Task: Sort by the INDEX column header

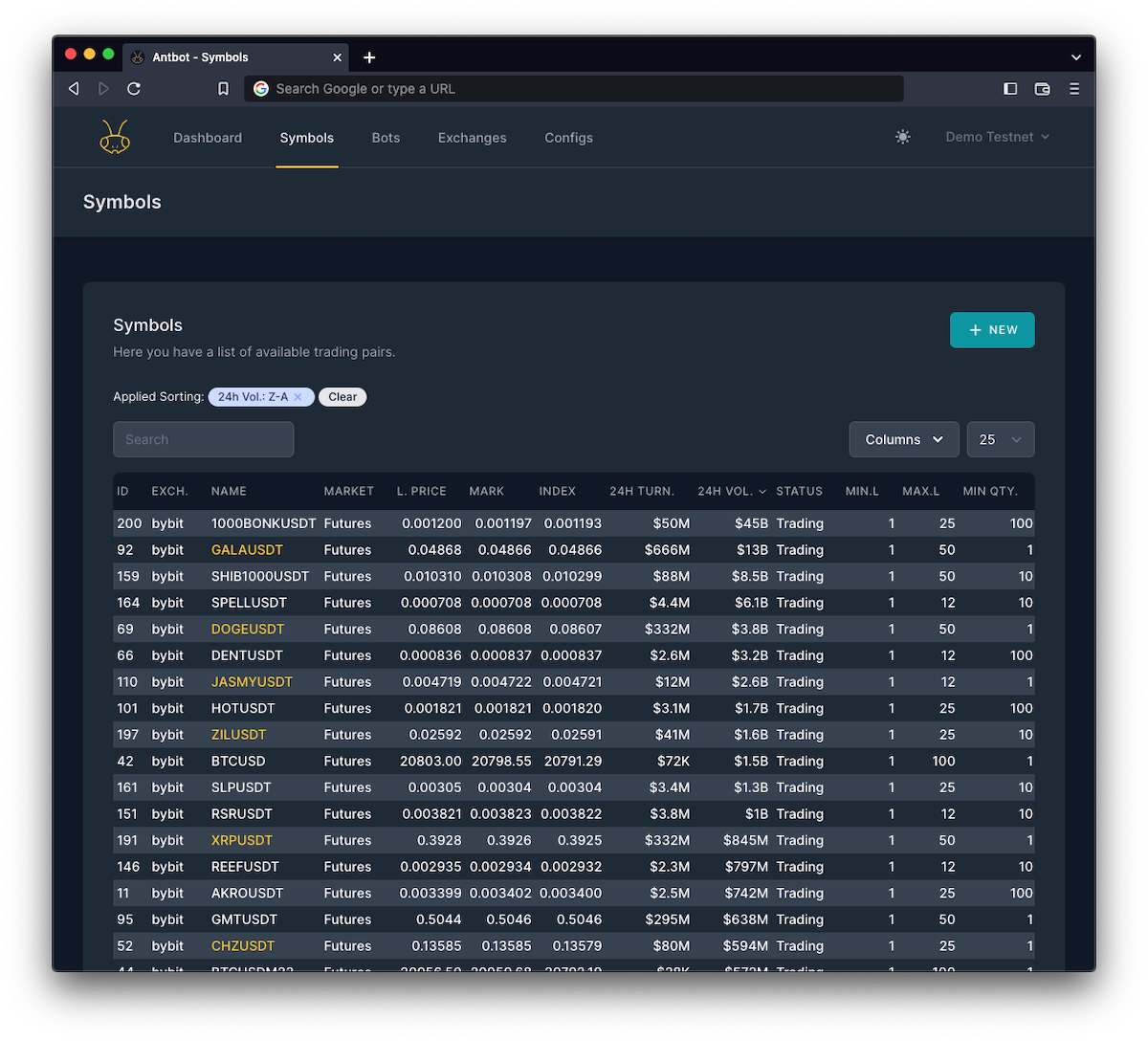Action: point(557,491)
